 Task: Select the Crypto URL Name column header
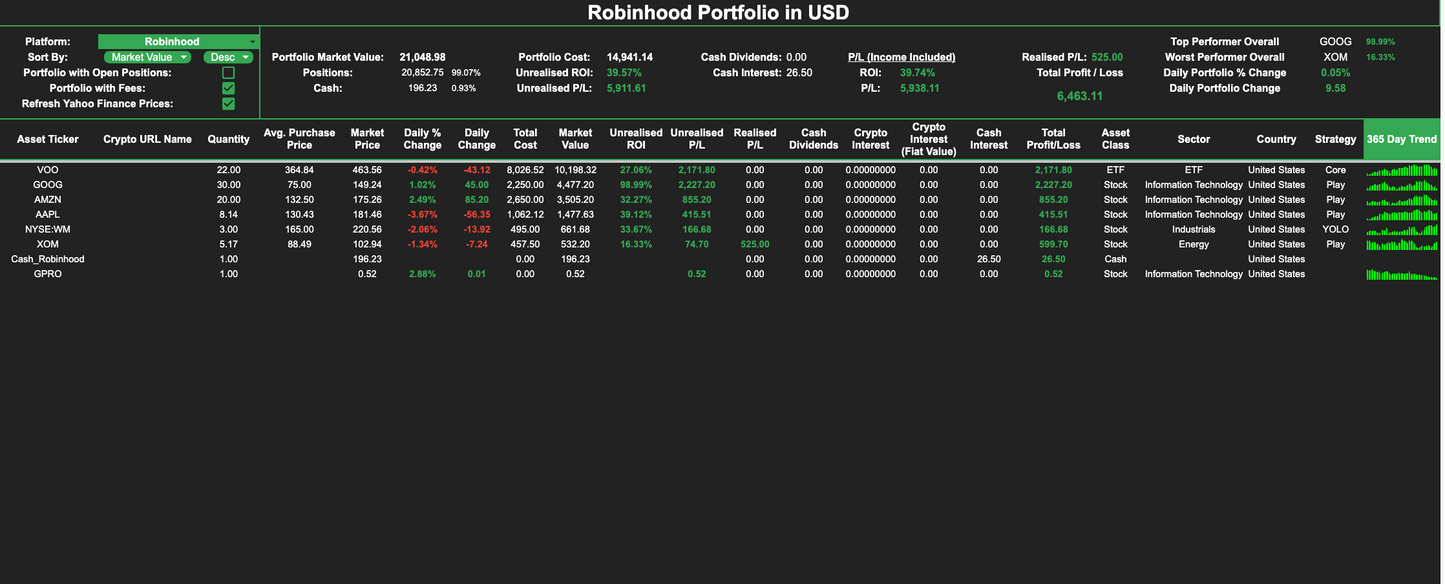click(147, 139)
